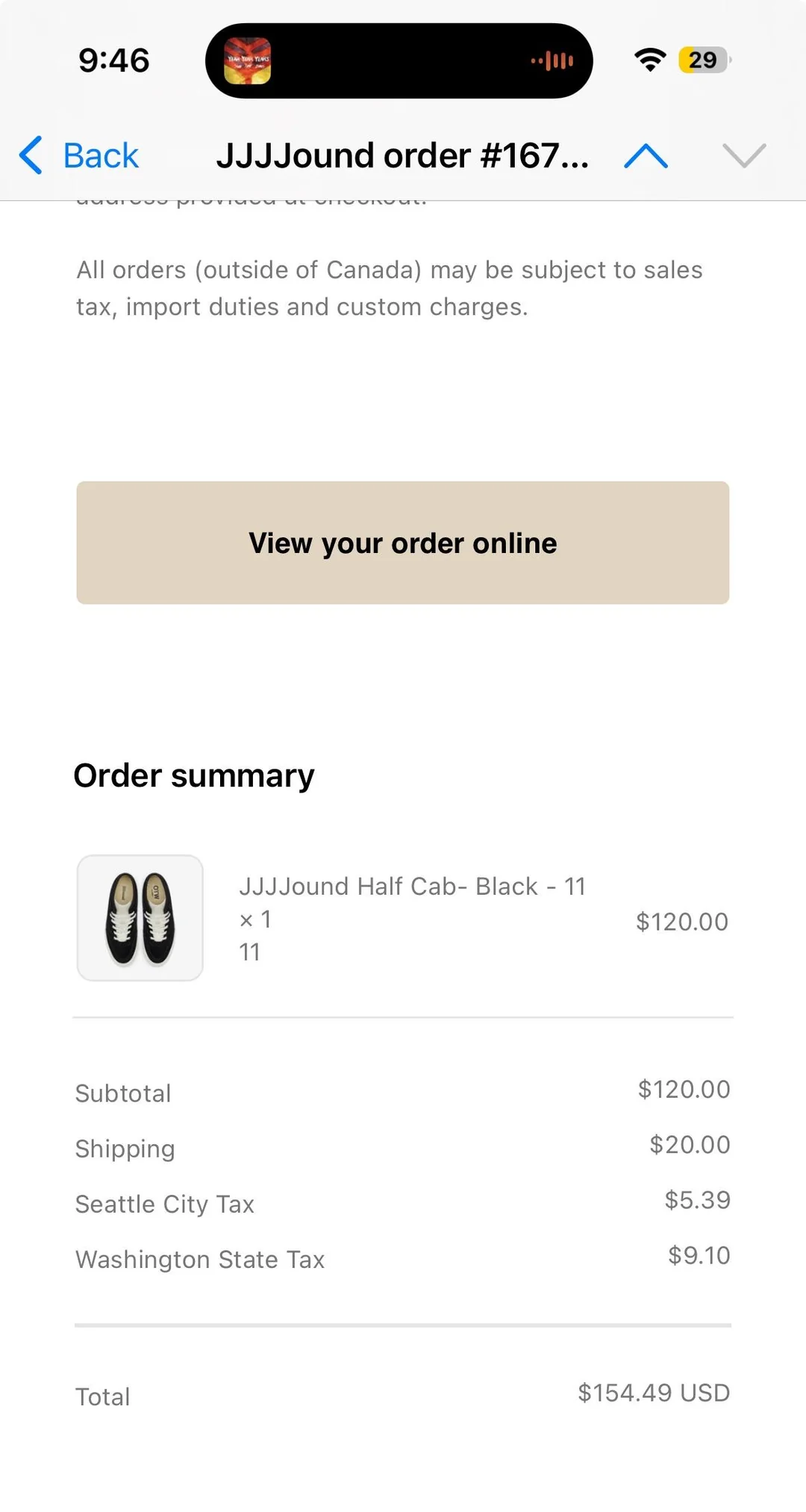Tap the audio waveform indicator

[552, 60]
